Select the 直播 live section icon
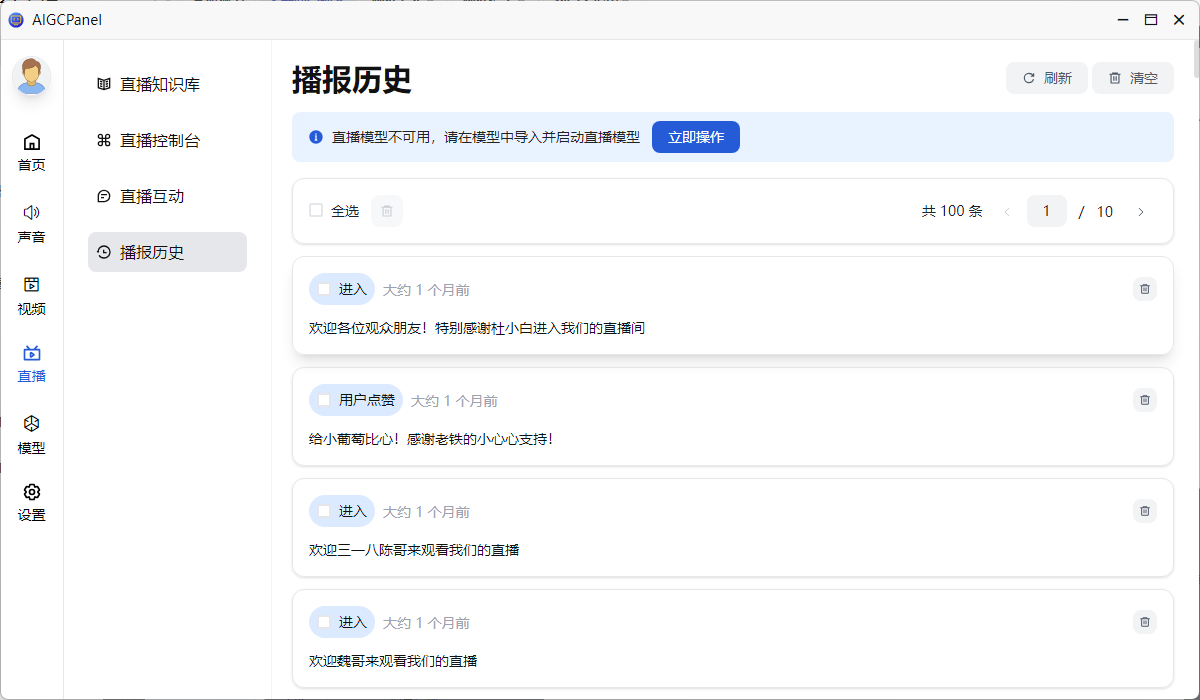The height and width of the screenshot is (700, 1200). pos(31,363)
